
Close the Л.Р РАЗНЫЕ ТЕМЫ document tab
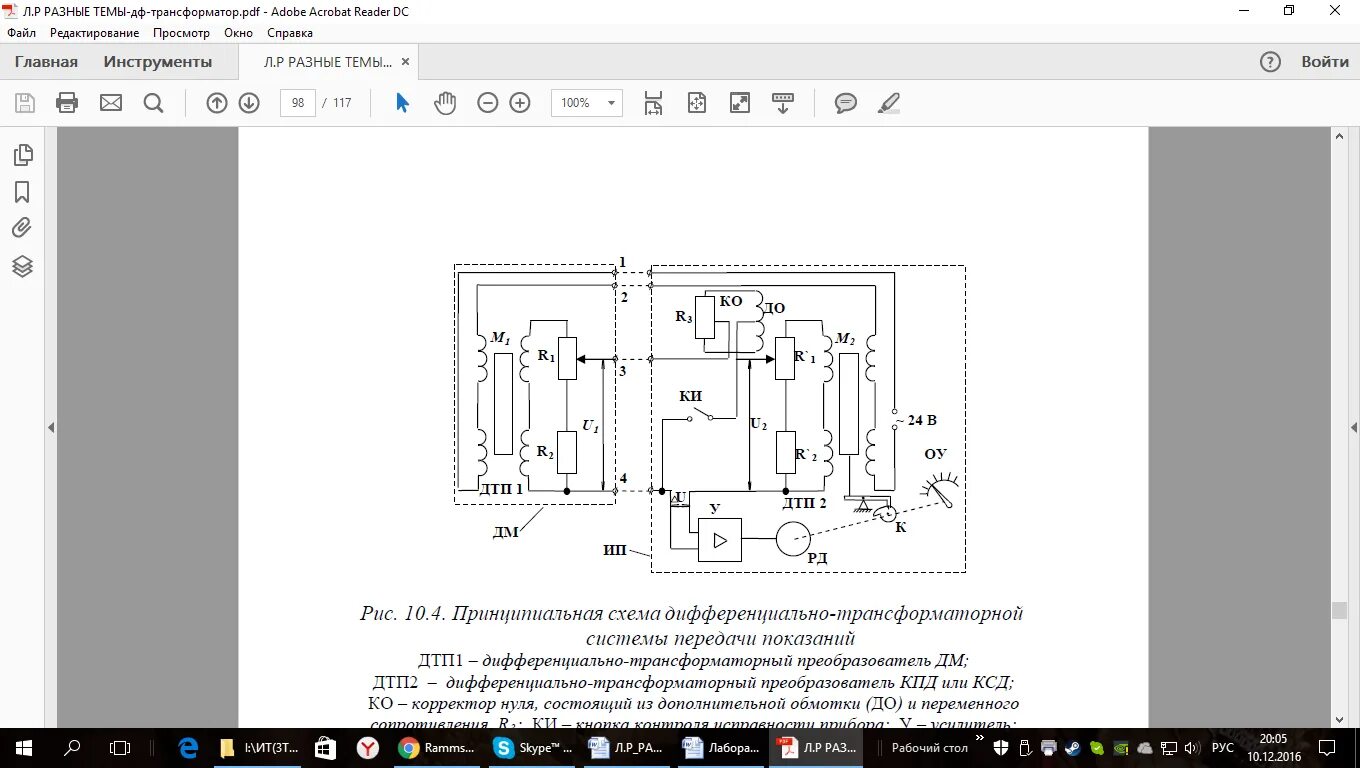point(405,62)
